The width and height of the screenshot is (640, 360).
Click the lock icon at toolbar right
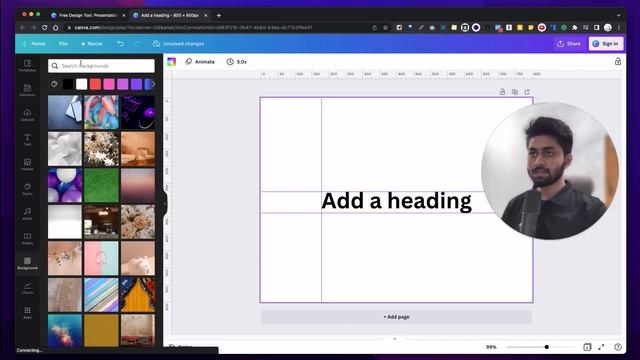(618, 62)
